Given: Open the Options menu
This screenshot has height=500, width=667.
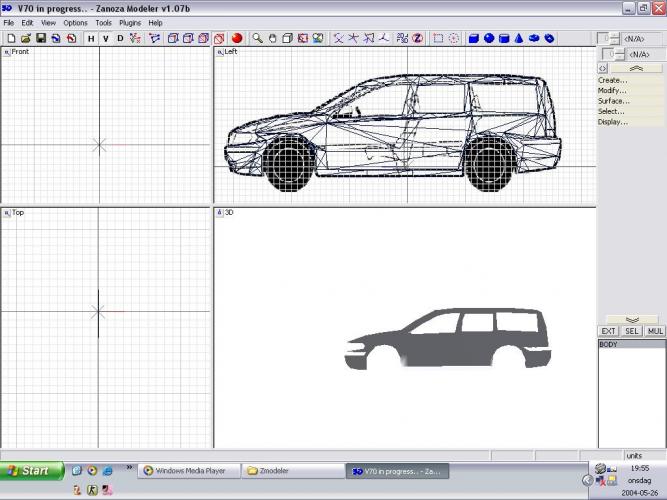Looking at the screenshot, I should coord(75,22).
